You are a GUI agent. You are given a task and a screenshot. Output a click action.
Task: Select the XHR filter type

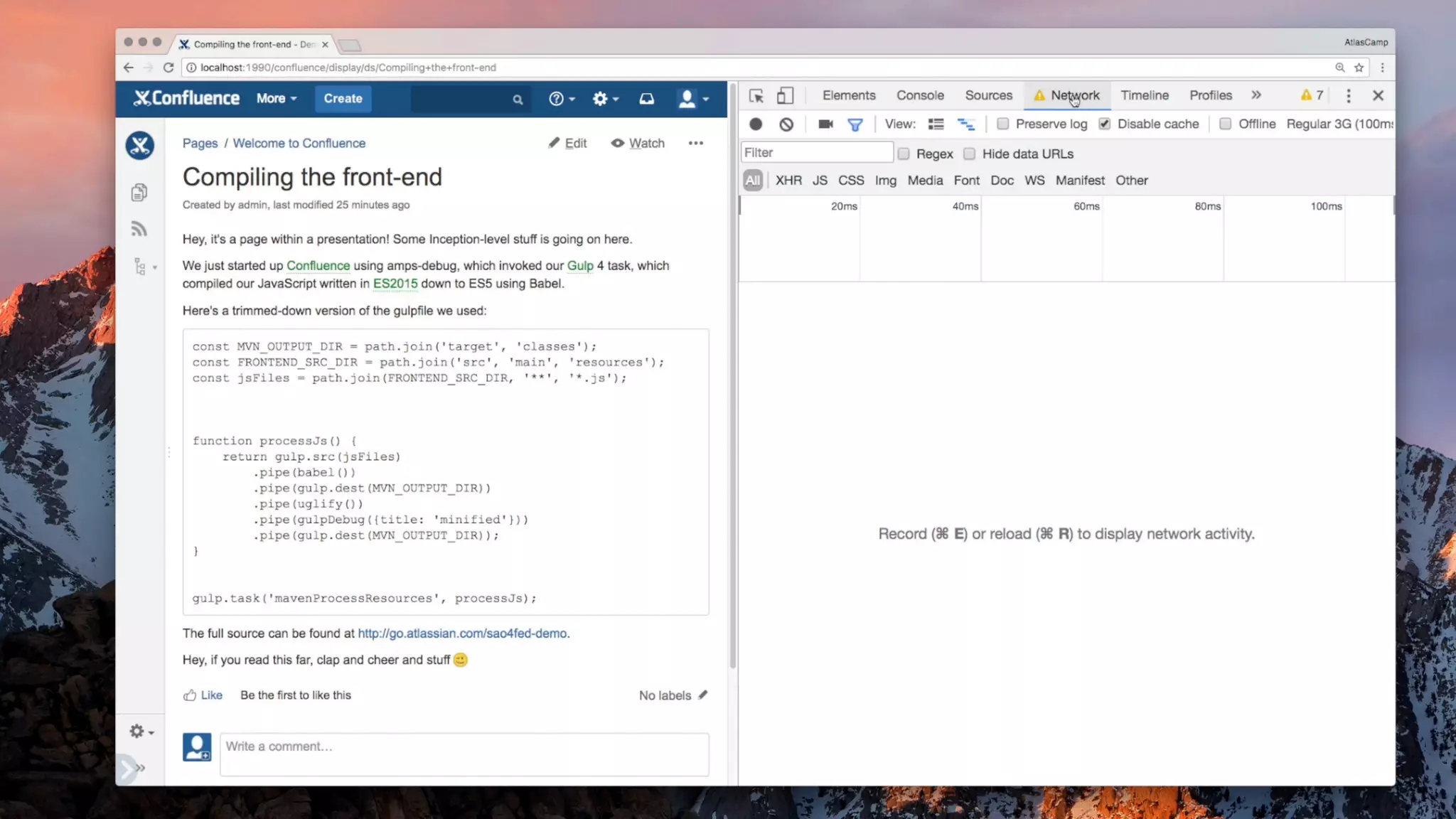(788, 181)
